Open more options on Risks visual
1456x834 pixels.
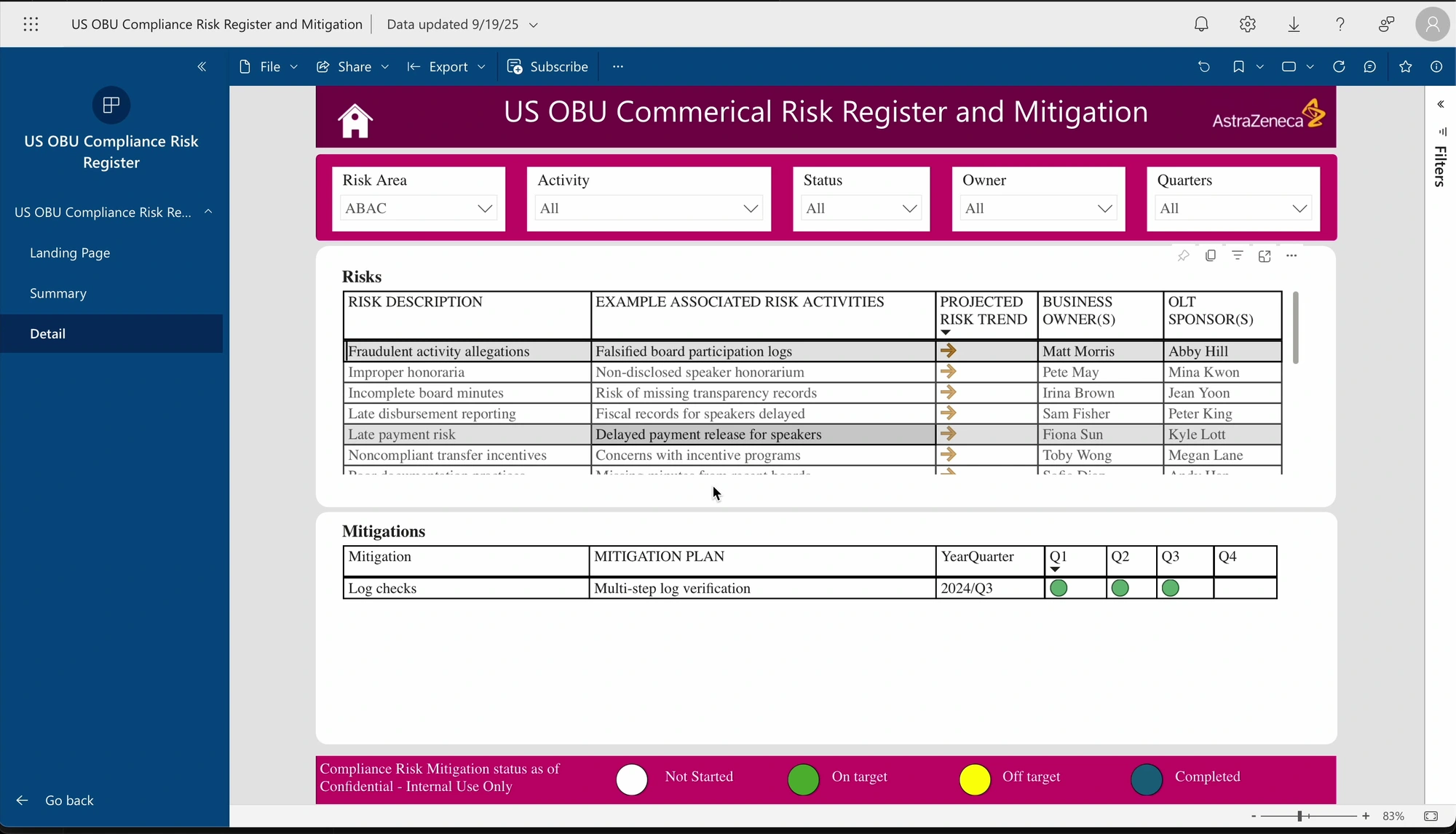(1291, 255)
